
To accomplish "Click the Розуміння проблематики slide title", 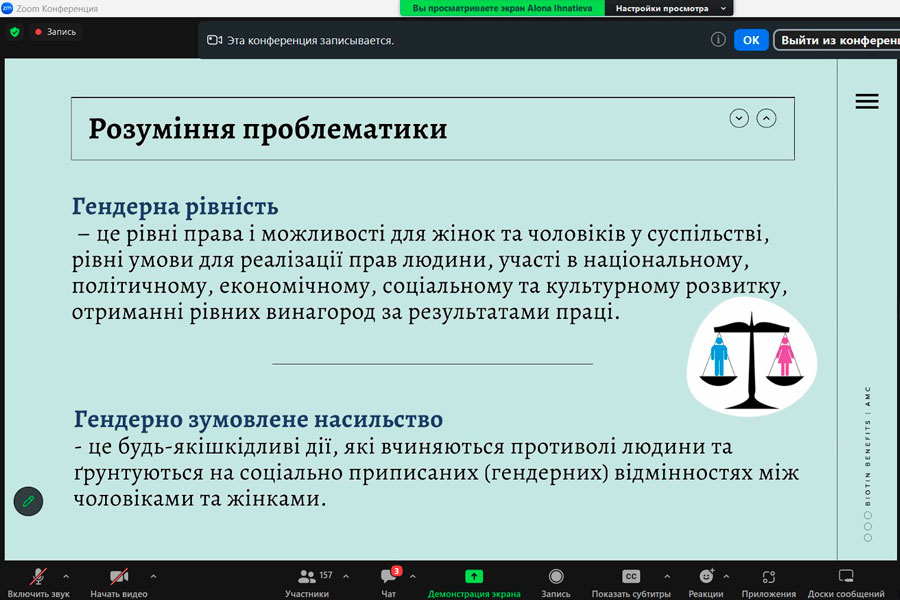I will 267,129.
